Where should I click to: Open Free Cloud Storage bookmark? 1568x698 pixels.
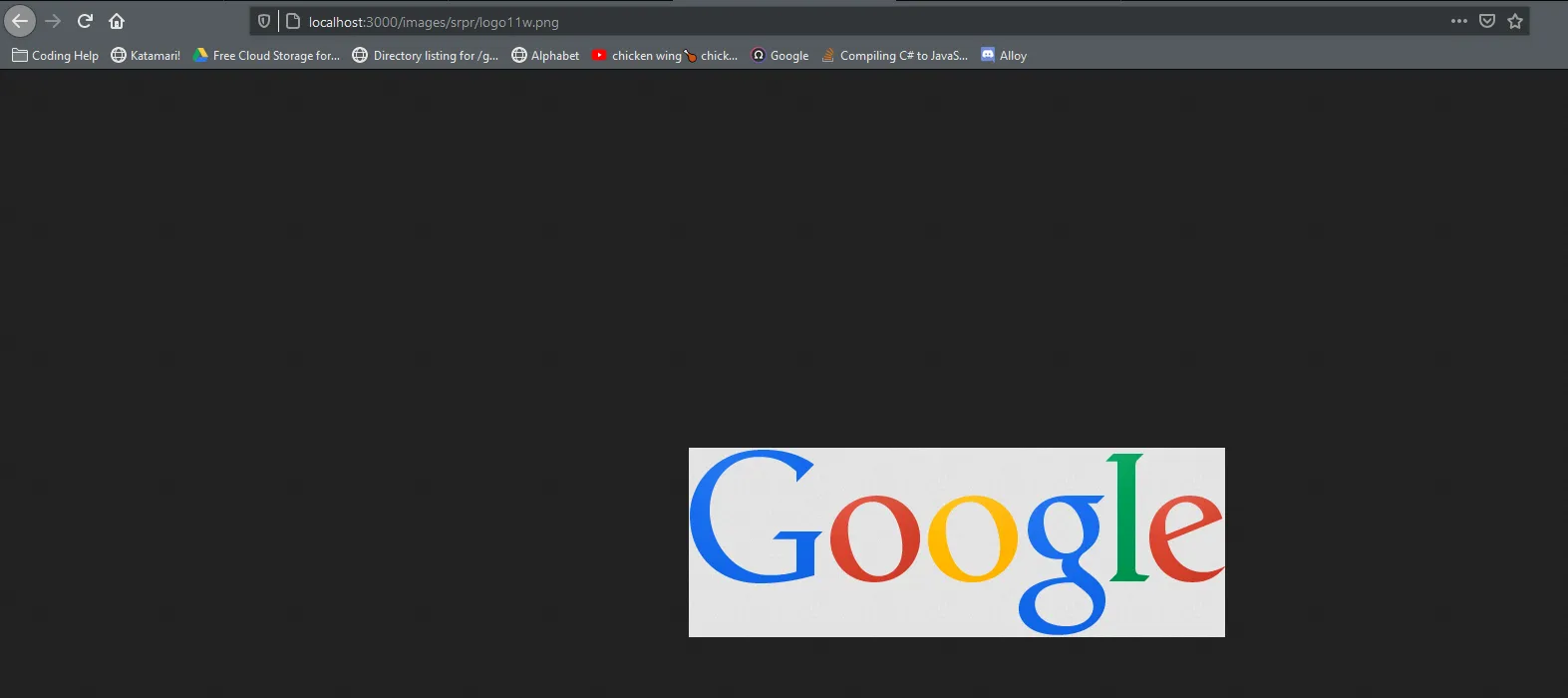(x=266, y=56)
